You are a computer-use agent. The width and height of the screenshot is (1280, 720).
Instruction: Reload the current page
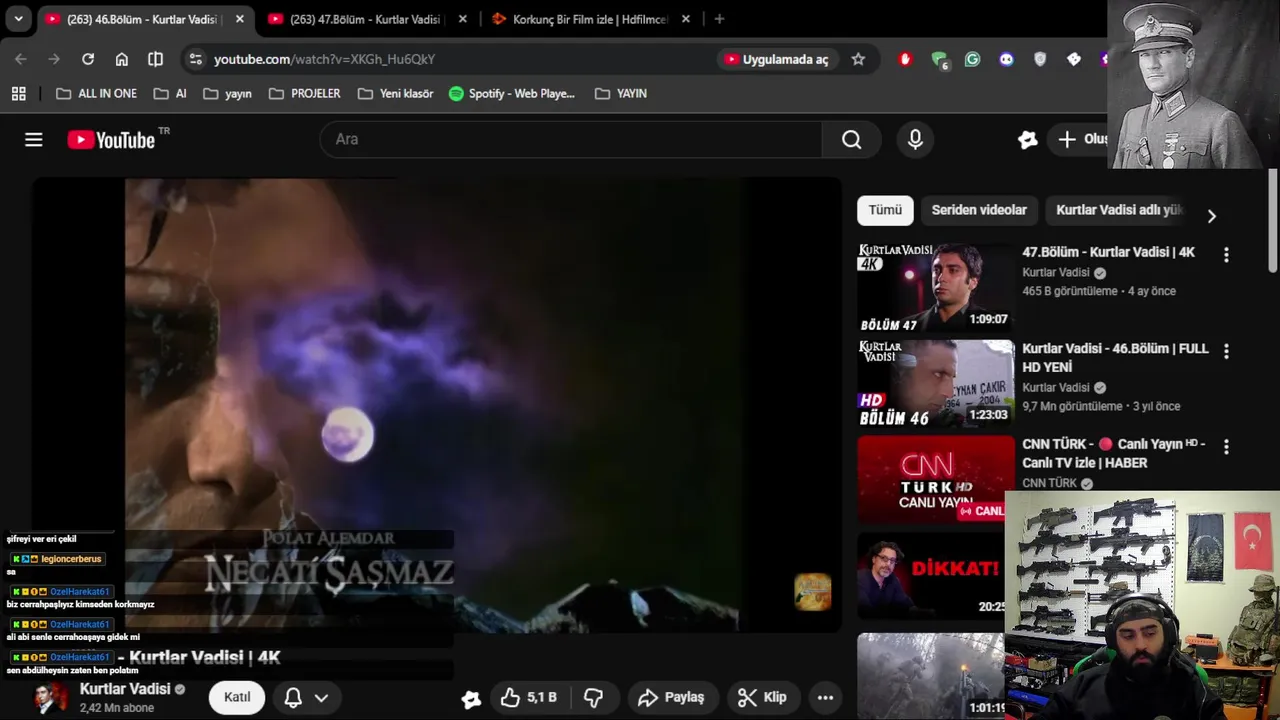pos(88,59)
